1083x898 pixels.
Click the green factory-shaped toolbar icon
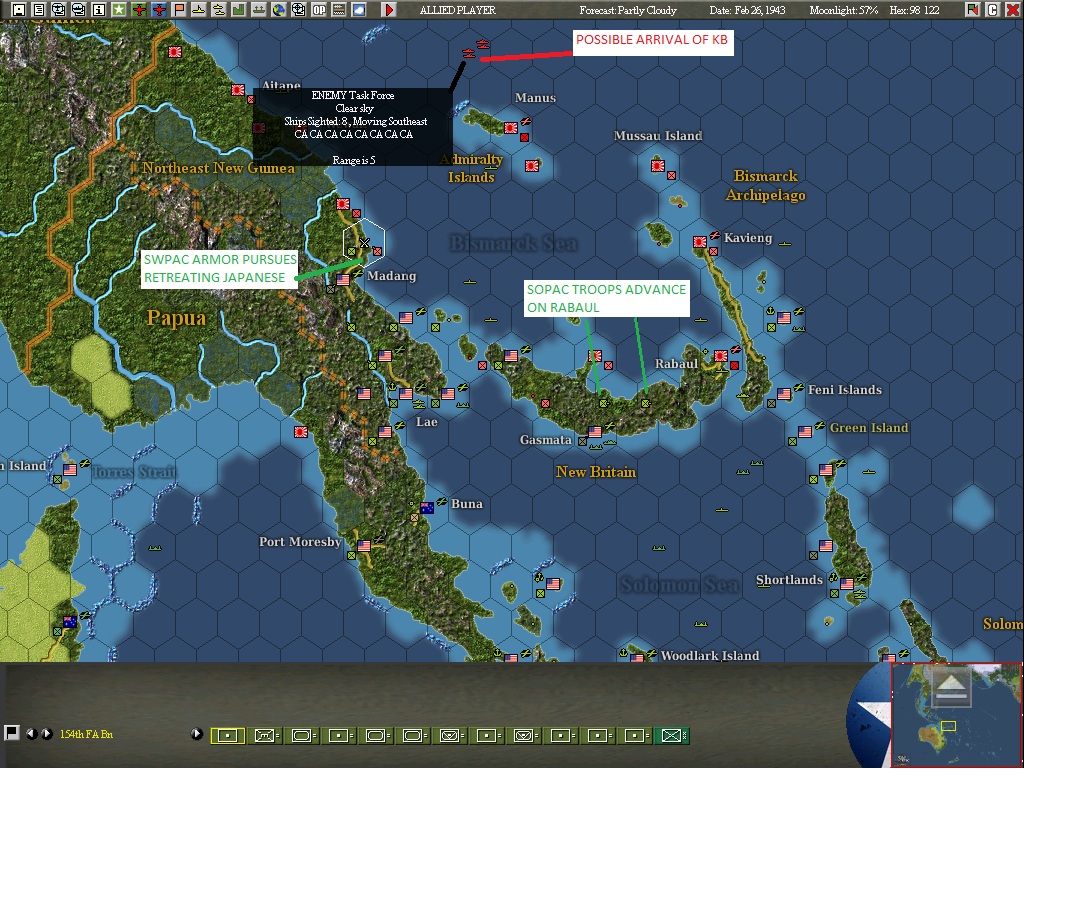239,10
